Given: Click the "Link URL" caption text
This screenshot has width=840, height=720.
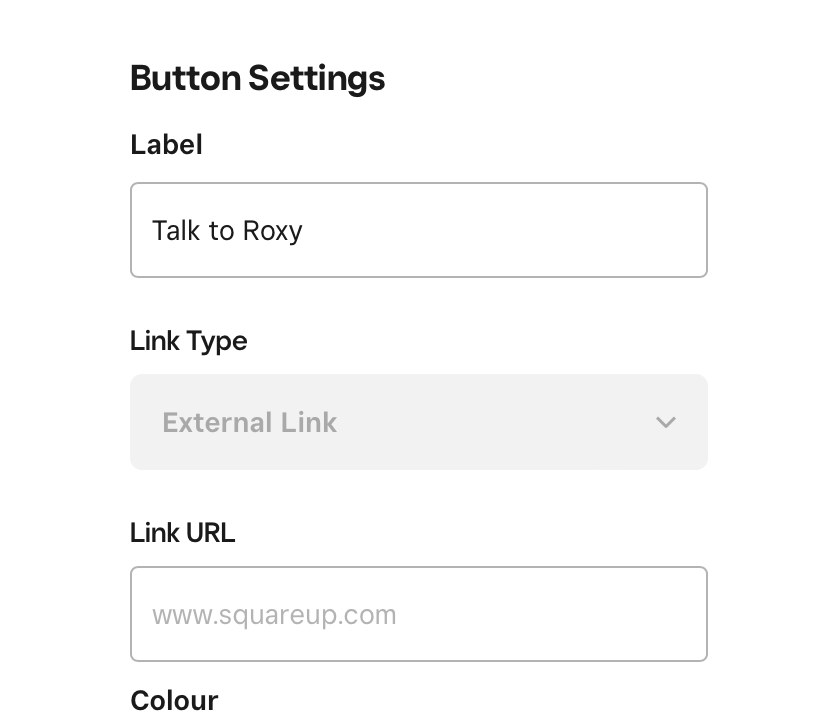Looking at the screenshot, I should click(182, 533).
